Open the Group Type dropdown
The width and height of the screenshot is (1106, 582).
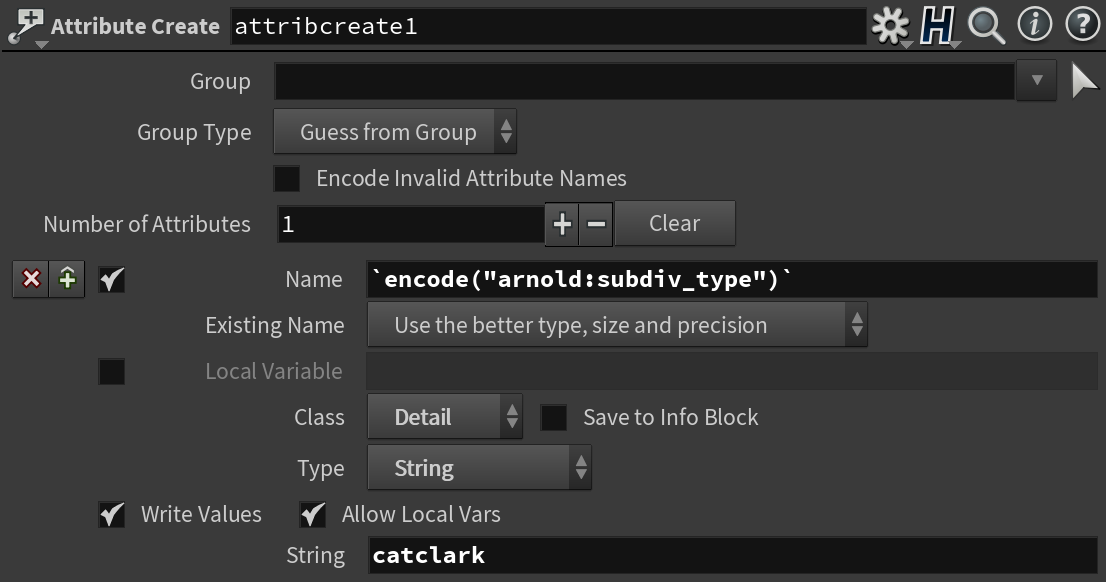tap(394, 133)
